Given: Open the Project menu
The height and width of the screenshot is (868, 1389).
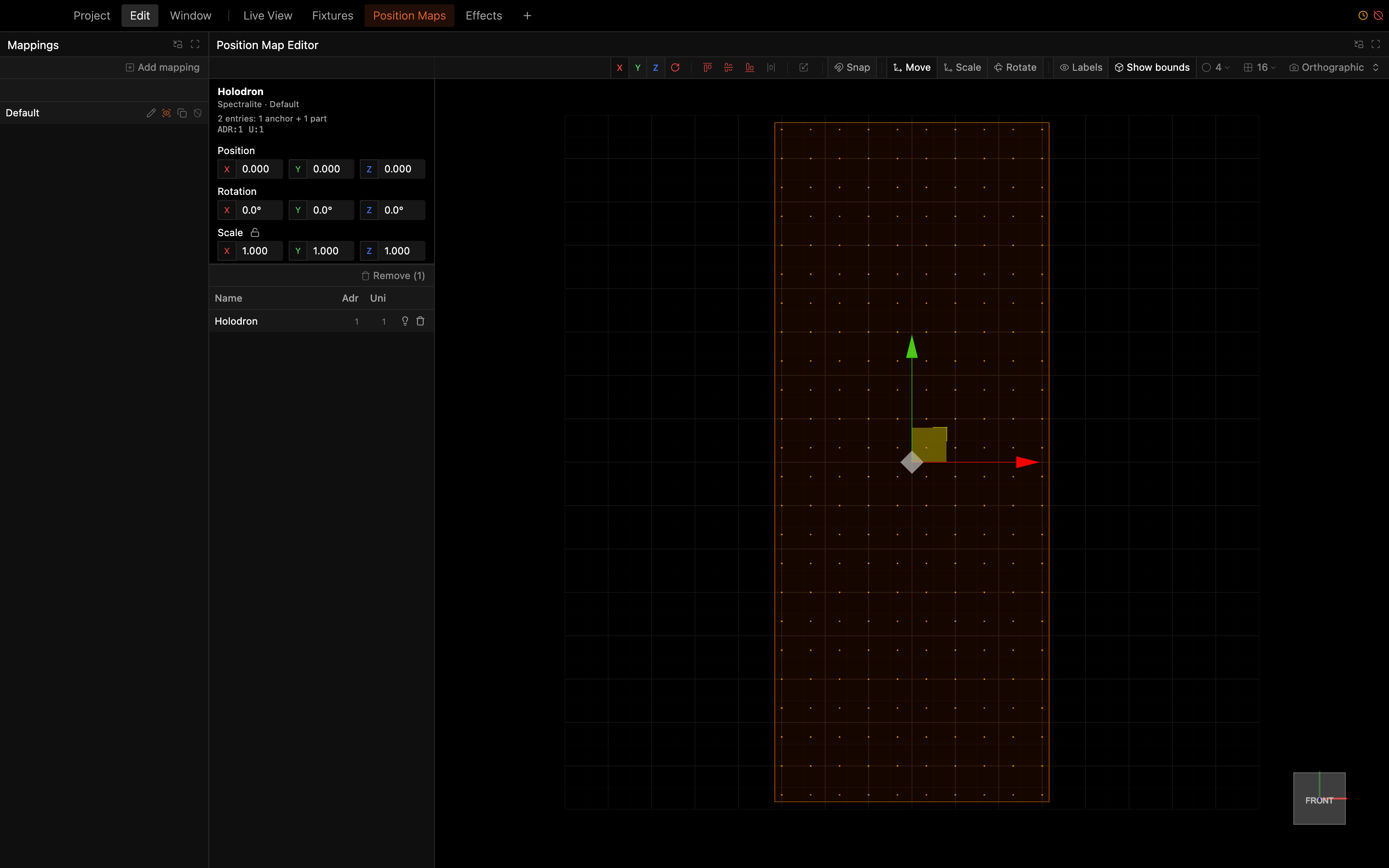Looking at the screenshot, I should click(92, 16).
